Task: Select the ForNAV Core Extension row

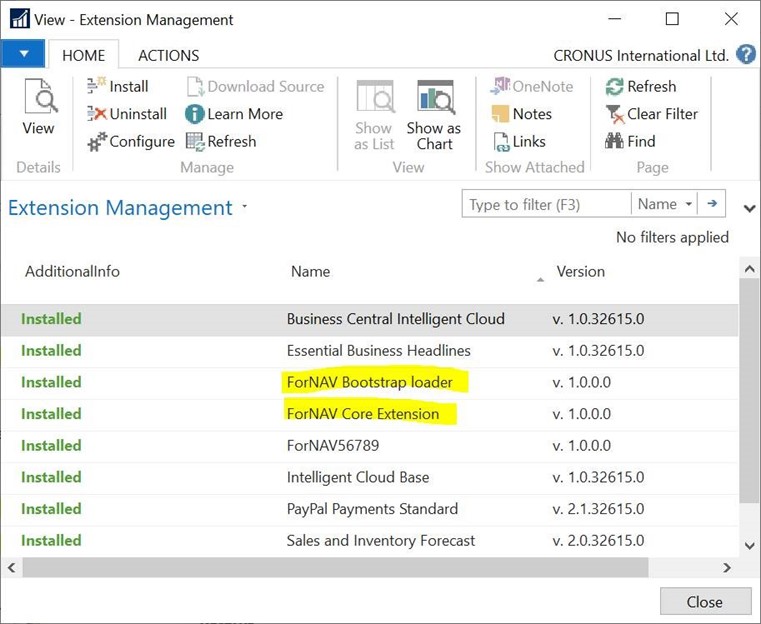Action: (369, 414)
